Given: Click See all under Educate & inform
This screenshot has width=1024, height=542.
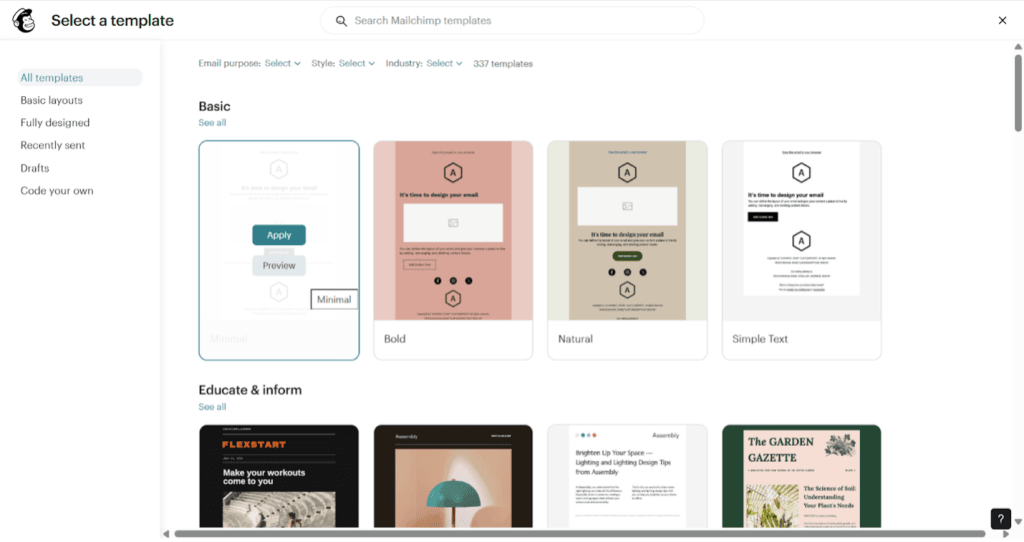Looking at the screenshot, I should (x=212, y=407).
